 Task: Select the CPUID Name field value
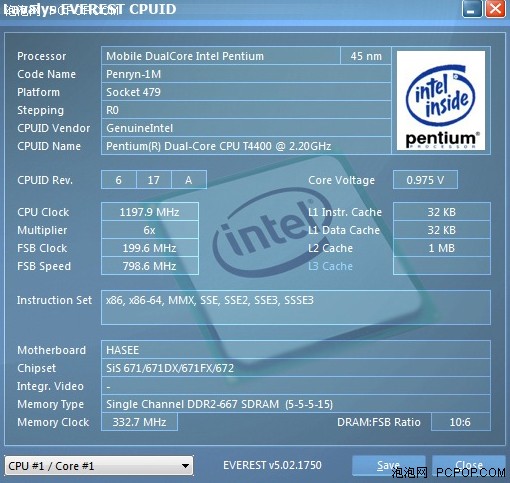click(246, 146)
